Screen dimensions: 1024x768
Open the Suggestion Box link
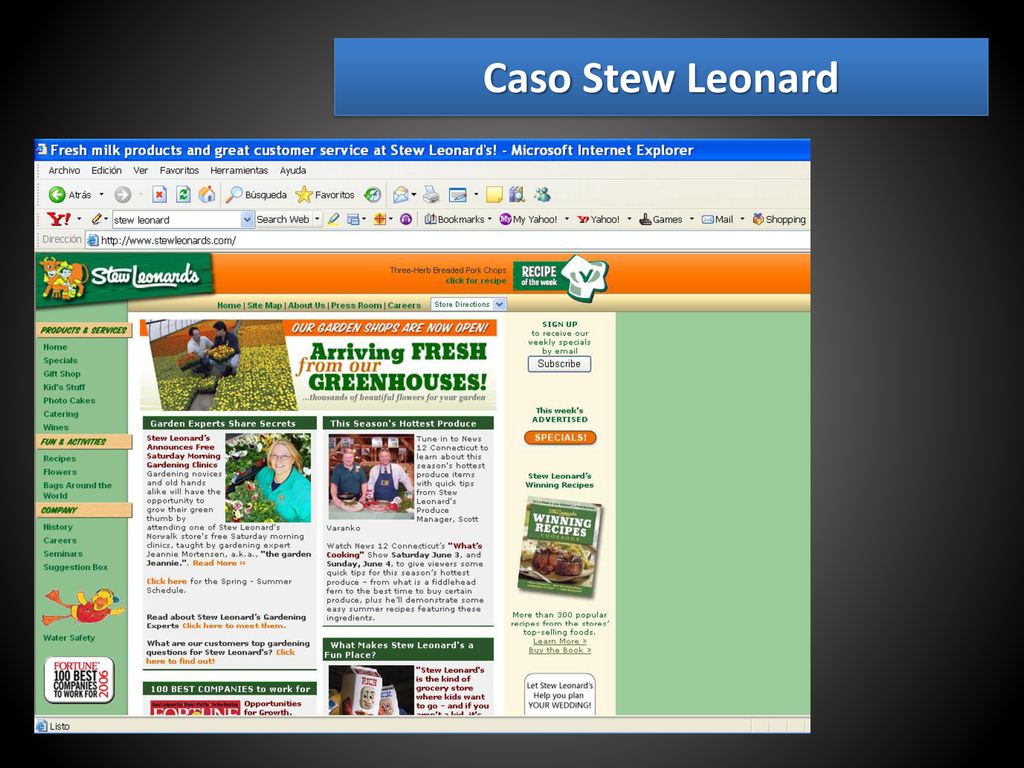pyautogui.click(x=75, y=567)
